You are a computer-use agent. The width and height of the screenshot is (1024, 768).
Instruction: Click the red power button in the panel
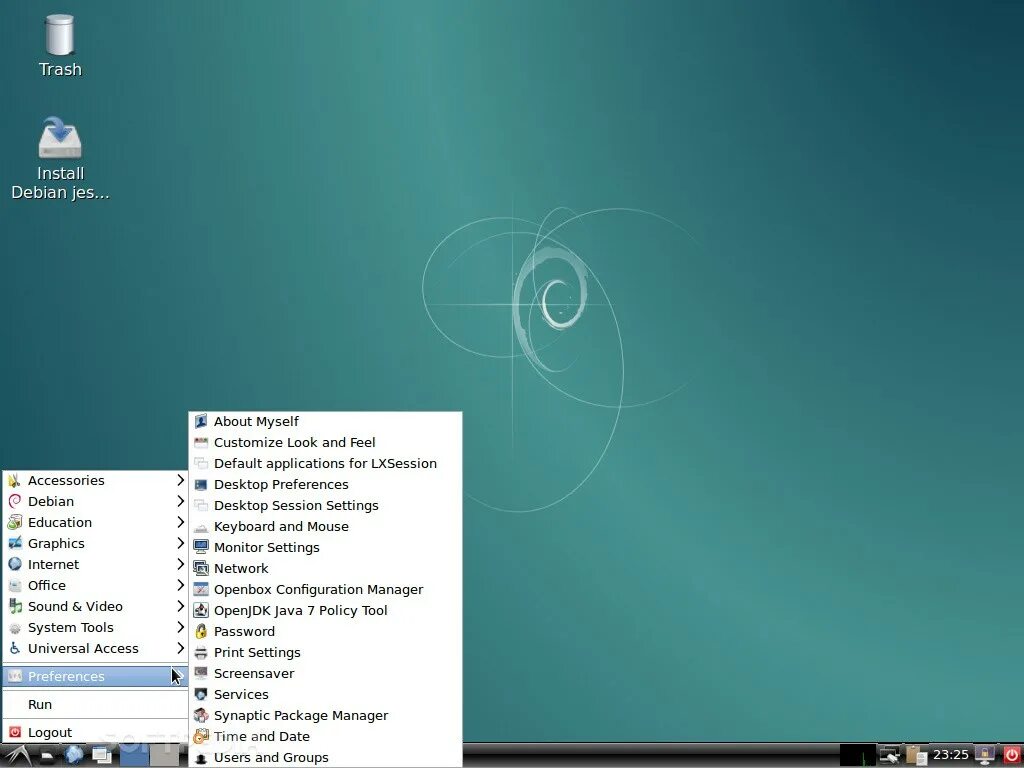1011,756
